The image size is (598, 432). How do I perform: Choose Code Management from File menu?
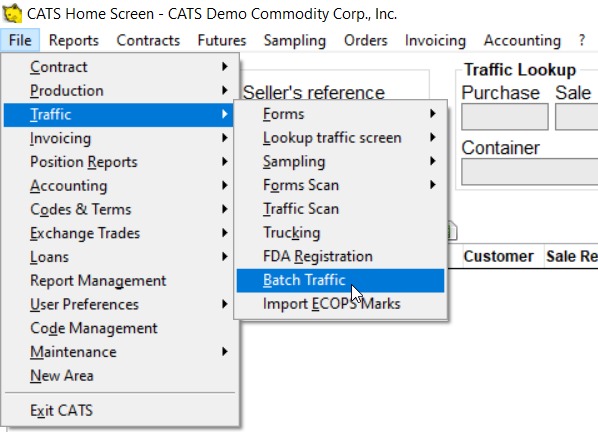tap(119, 328)
